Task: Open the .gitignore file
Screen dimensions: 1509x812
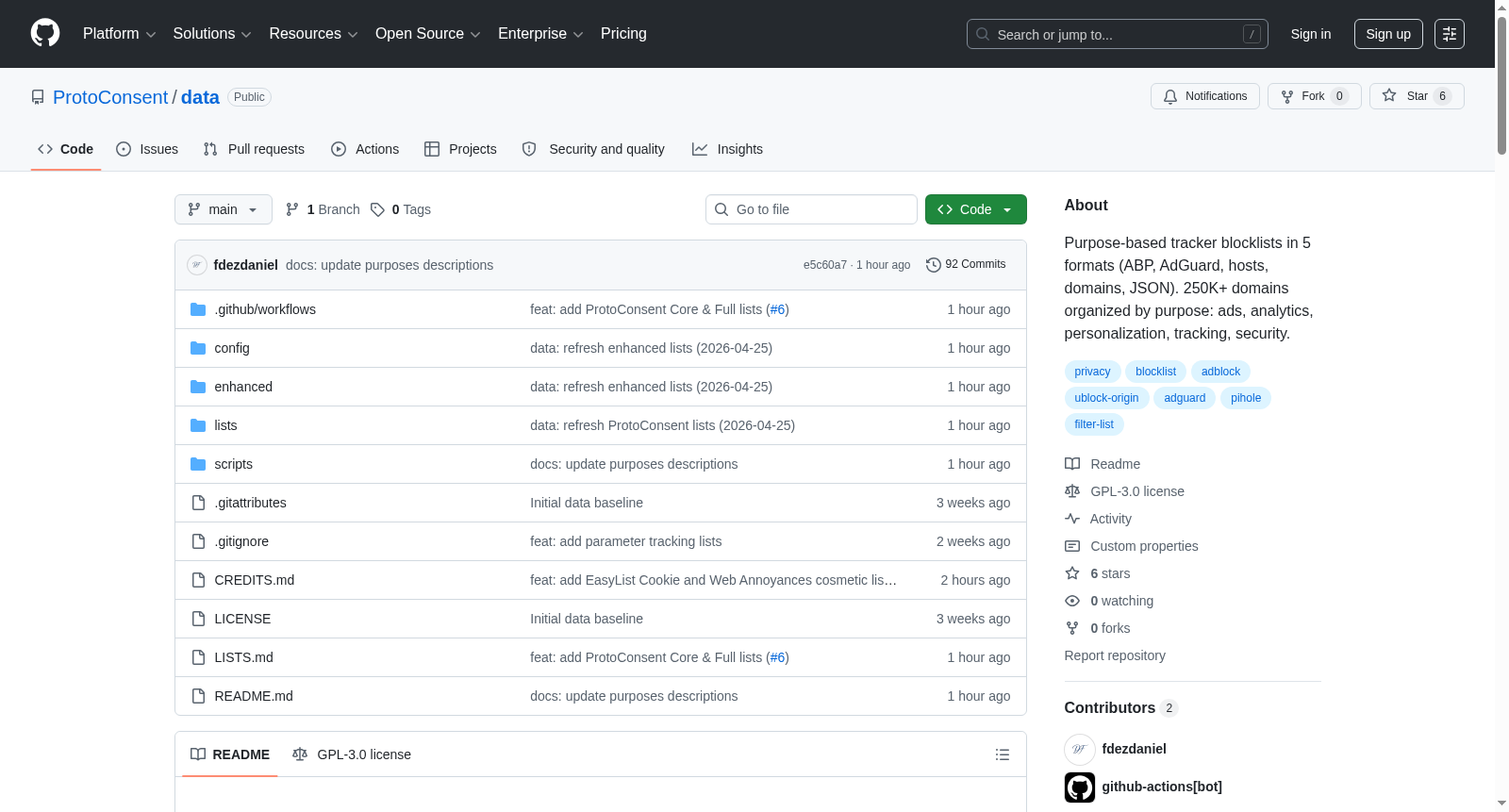Action: [241, 541]
